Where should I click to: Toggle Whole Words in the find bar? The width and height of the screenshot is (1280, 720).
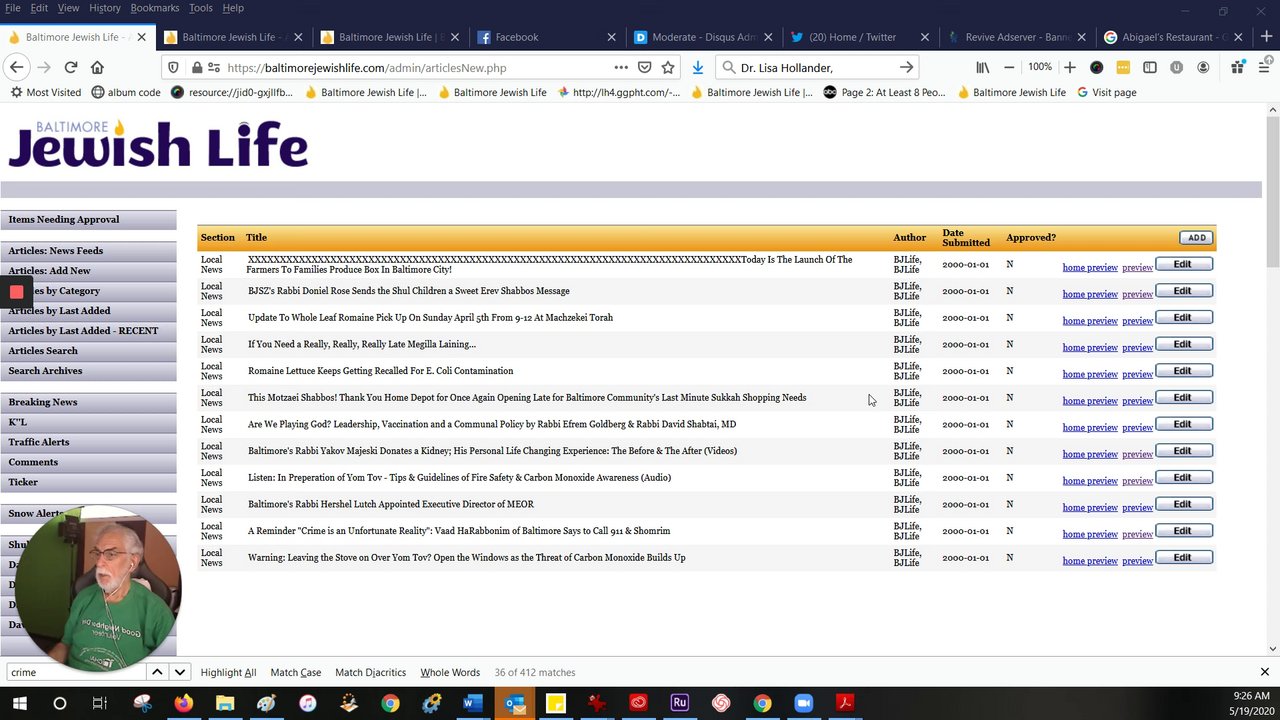tap(450, 672)
